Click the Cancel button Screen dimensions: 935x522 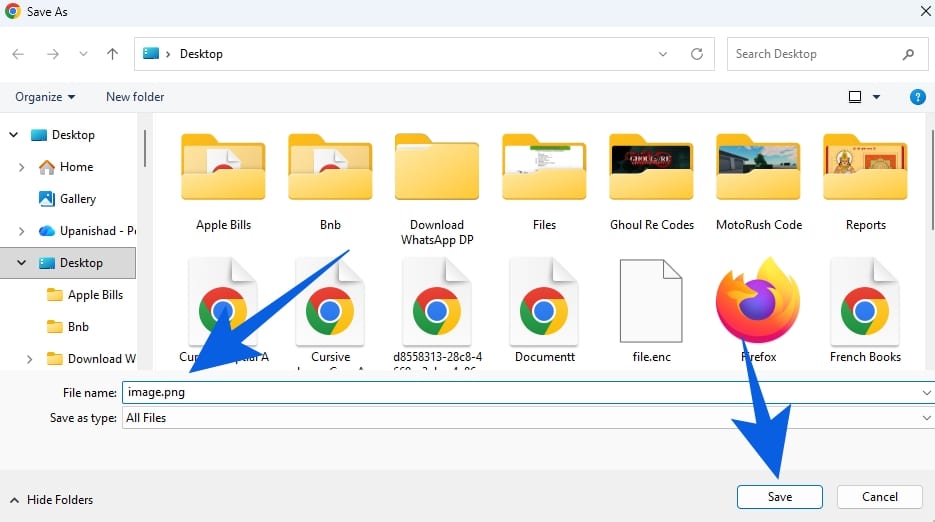tap(880, 497)
